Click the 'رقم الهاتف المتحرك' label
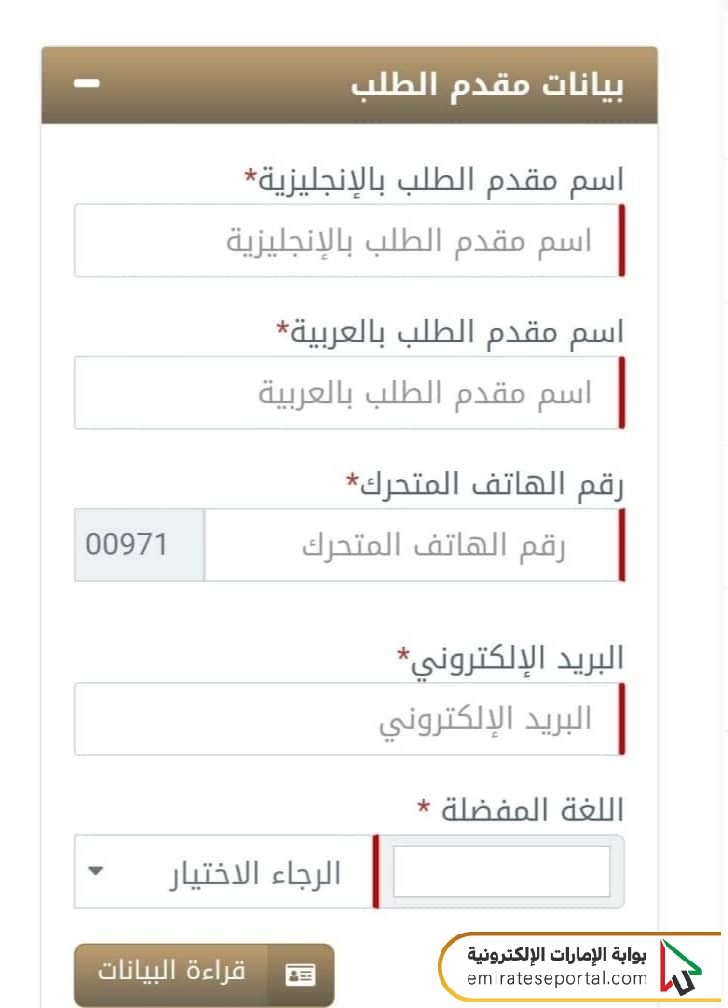The height and width of the screenshot is (1008, 728). coord(485,484)
